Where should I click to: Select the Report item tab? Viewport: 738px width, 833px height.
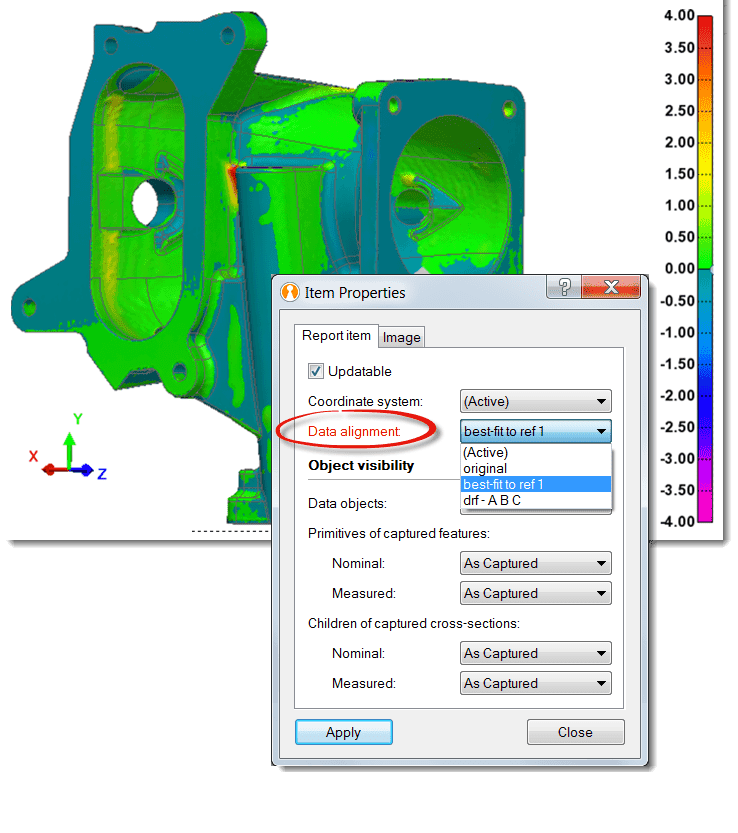coord(336,336)
